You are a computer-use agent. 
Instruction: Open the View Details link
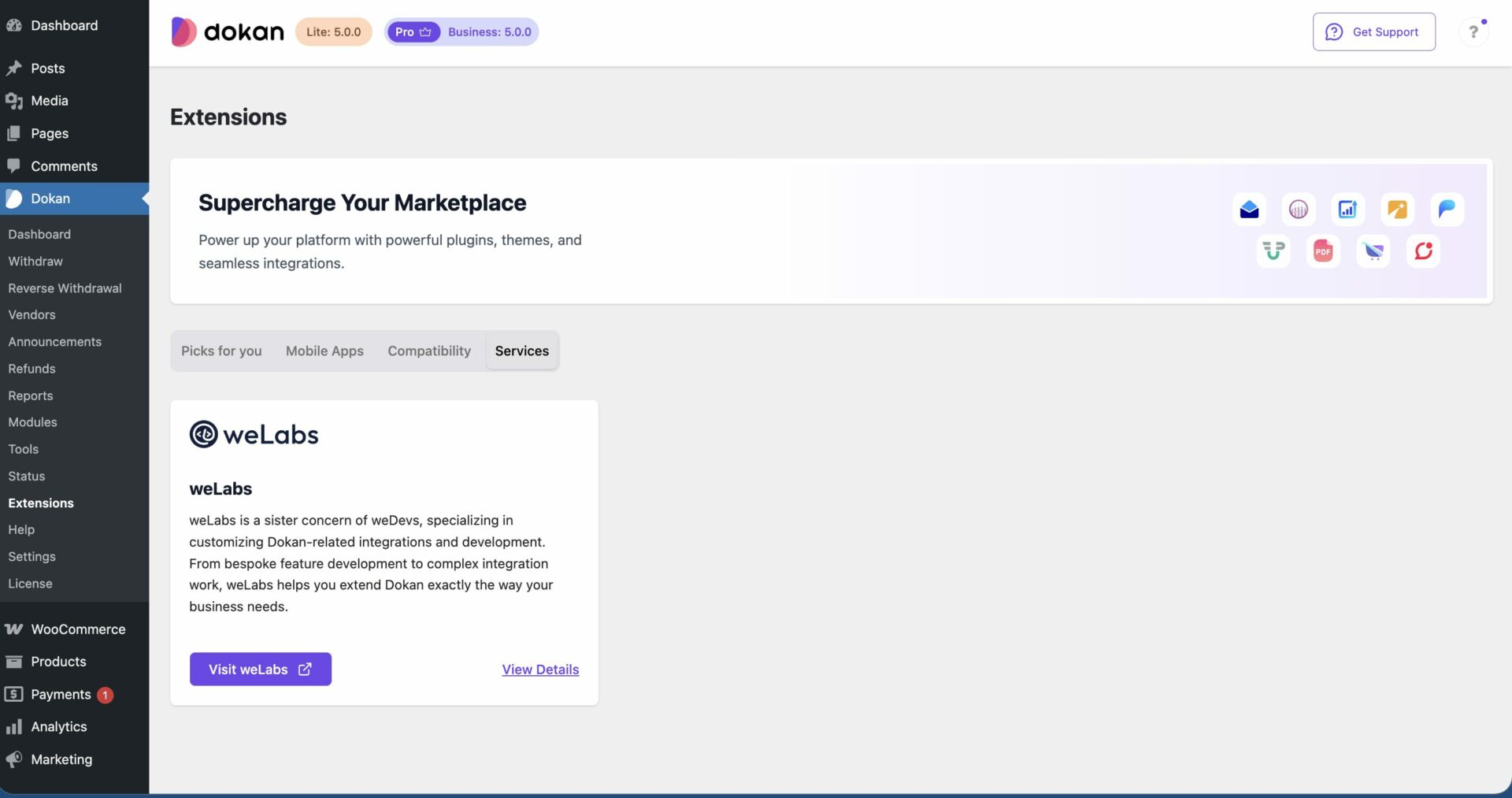[540, 670]
